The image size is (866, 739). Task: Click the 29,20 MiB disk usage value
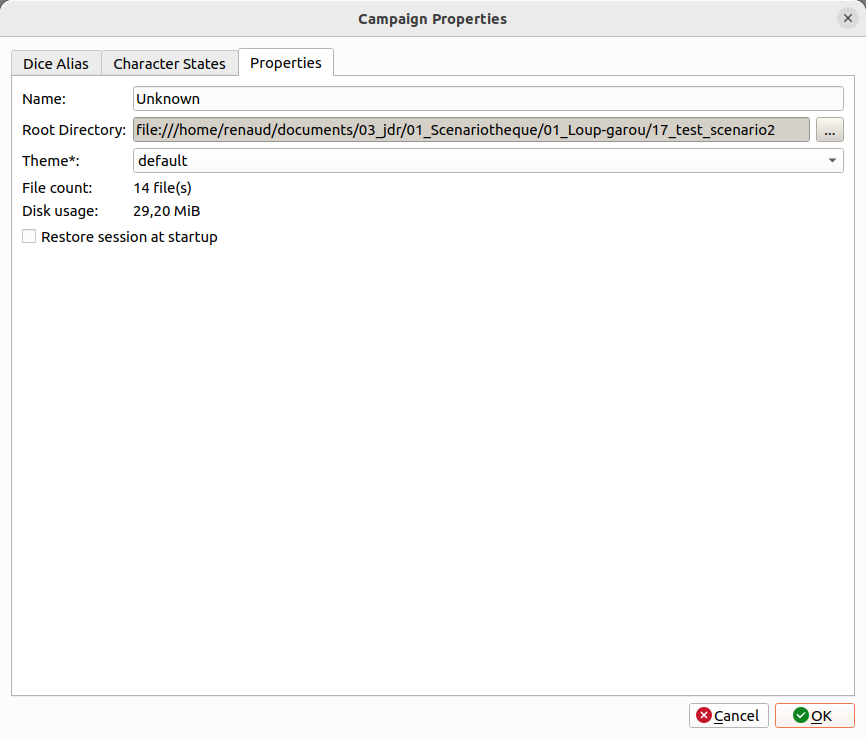point(167,211)
